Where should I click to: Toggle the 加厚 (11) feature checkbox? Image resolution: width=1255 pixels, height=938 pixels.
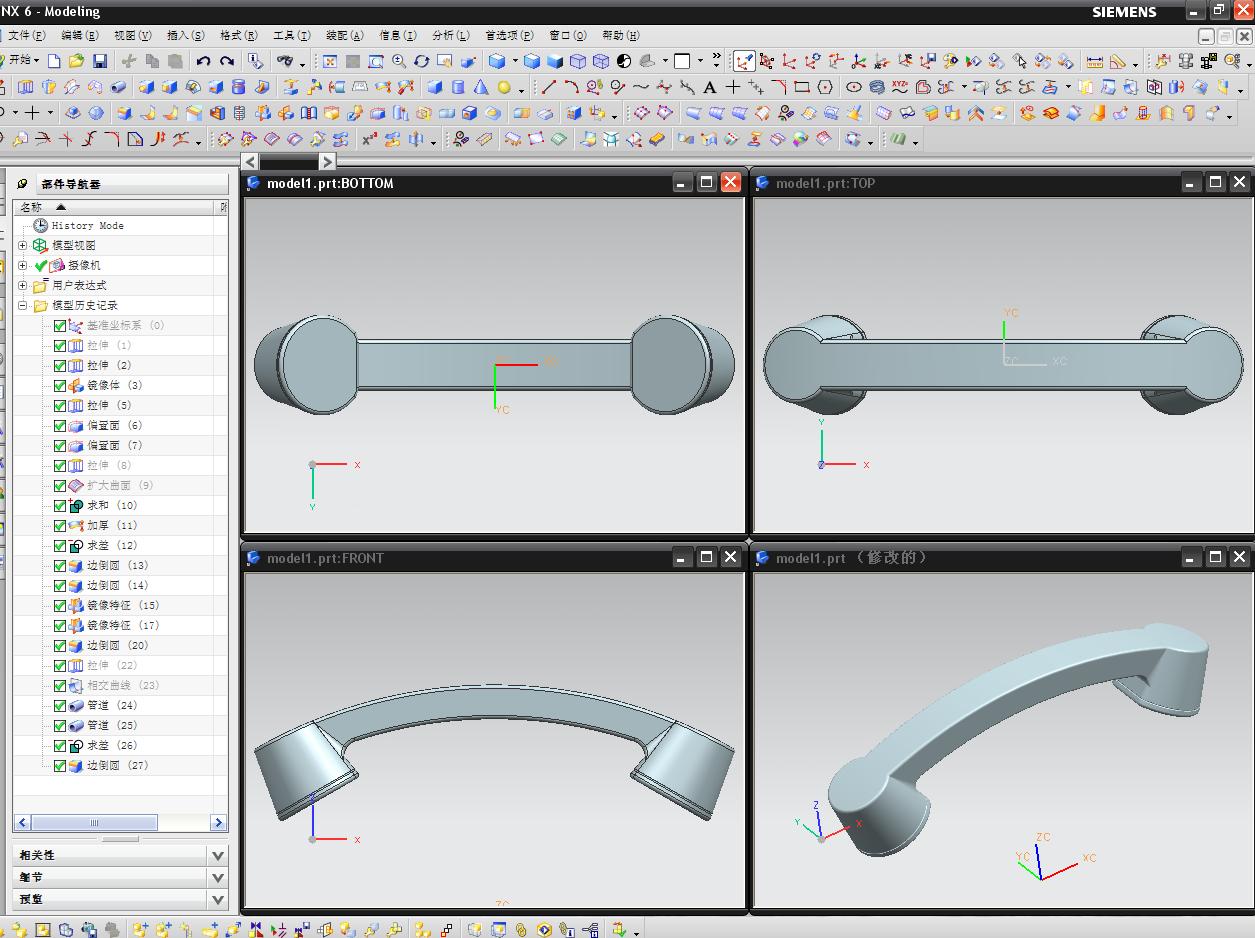(x=60, y=526)
